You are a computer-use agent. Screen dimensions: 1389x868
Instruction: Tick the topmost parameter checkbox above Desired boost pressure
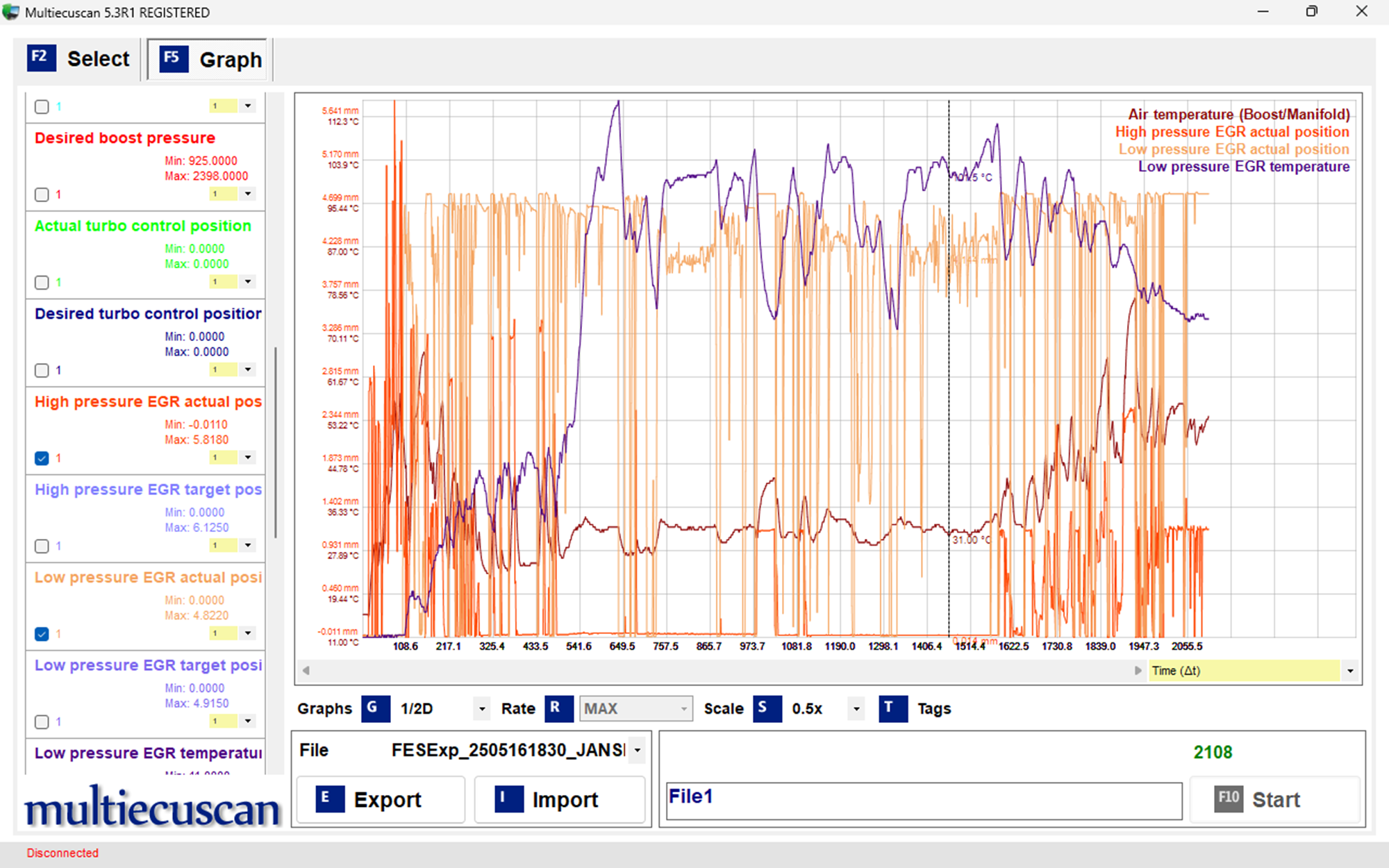coord(42,107)
